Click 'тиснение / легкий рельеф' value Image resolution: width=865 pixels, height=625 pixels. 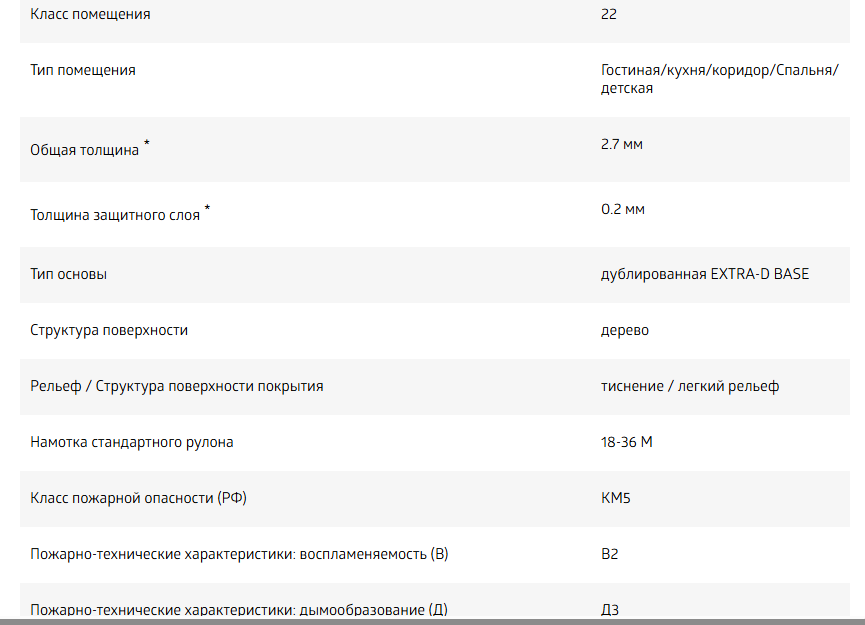pos(690,386)
